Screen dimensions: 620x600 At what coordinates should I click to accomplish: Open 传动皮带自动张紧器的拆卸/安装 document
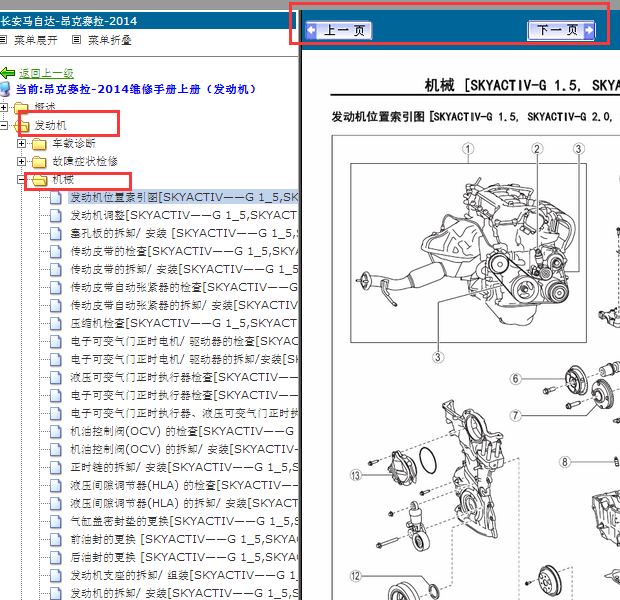184,305
